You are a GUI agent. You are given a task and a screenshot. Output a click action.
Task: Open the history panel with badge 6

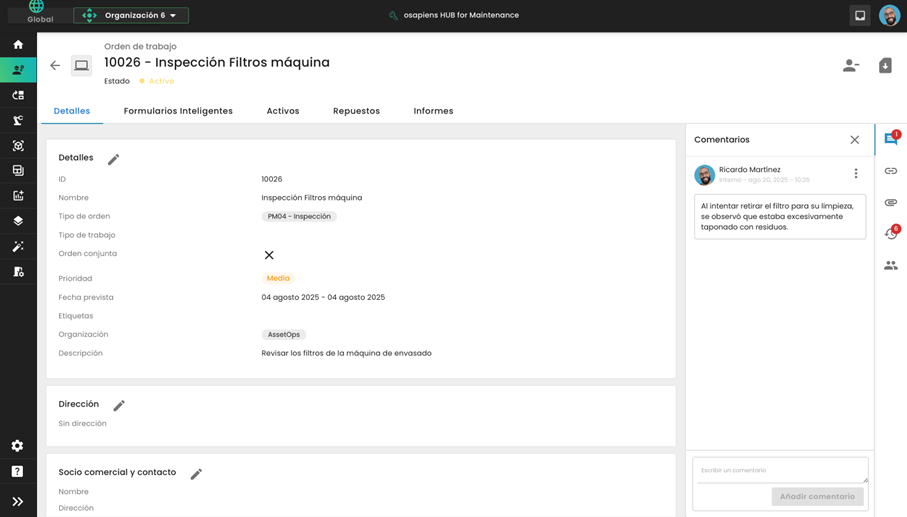pos(890,234)
